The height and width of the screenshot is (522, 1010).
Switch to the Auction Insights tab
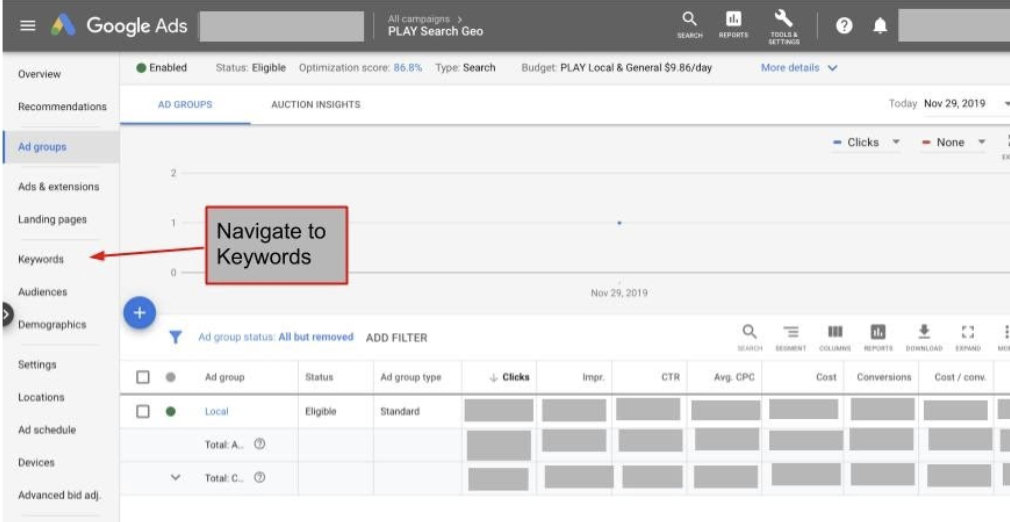[316, 104]
